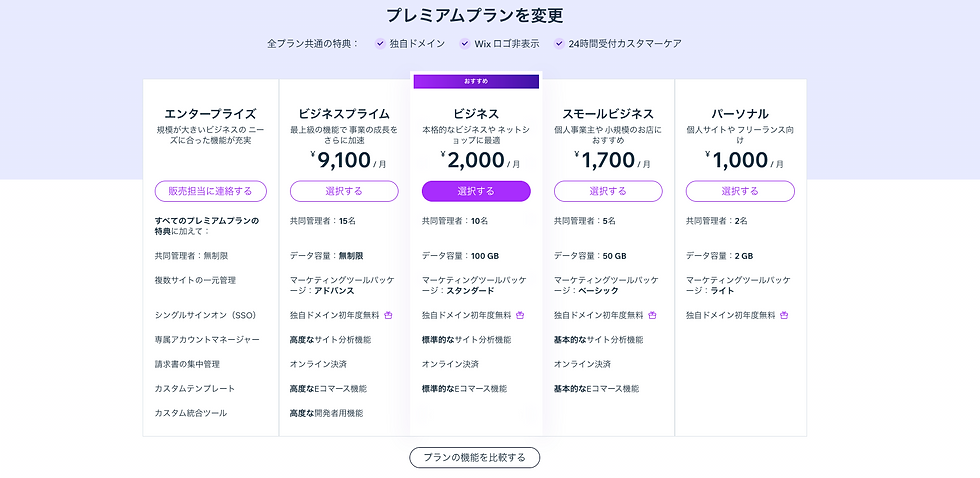The height and width of the screenshot is (478, 980).
Task: Select the recommended ビジネス plan button
Action: point(476,191)
